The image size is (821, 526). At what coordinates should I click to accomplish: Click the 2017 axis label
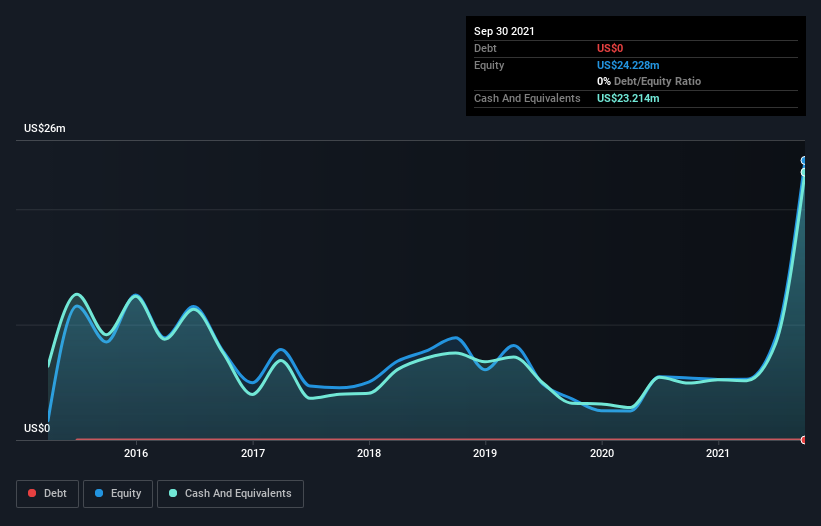click(253, 453)
